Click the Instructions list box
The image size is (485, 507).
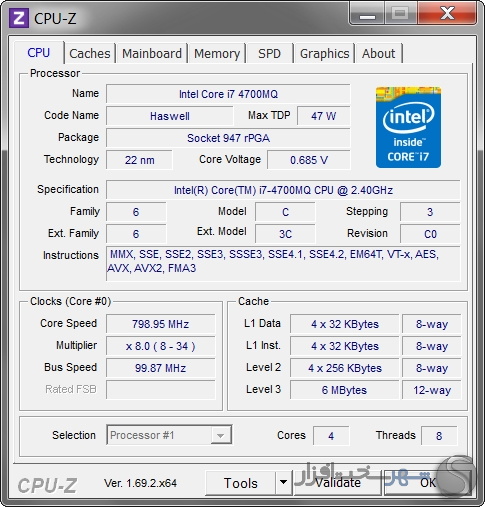283,263
